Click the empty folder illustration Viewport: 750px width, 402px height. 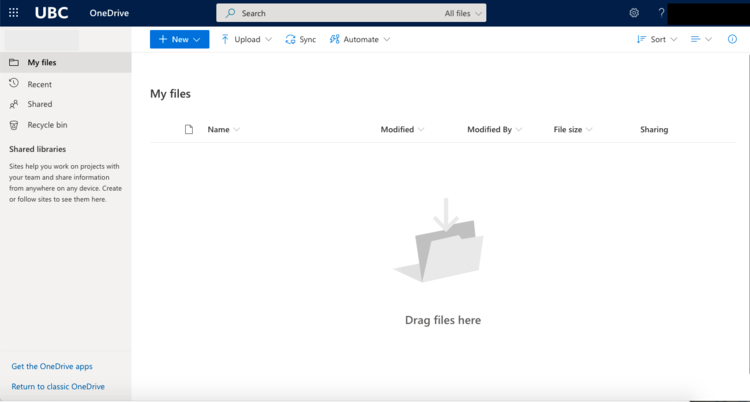click(439, 240)
